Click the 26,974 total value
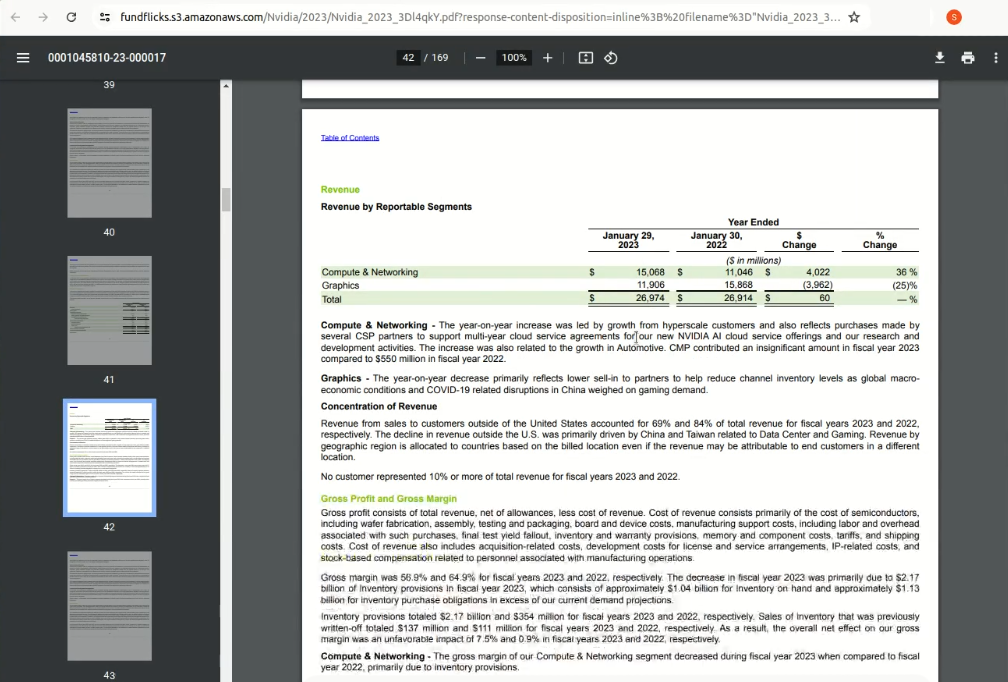This screenshot has width=1008, height=682. click(x=650, y=298)
